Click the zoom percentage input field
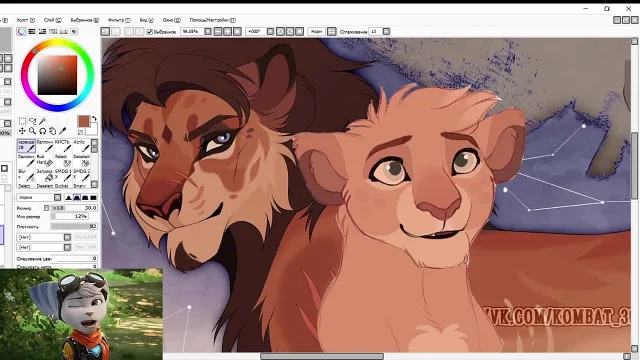The image size is (640, 360). 192,31
